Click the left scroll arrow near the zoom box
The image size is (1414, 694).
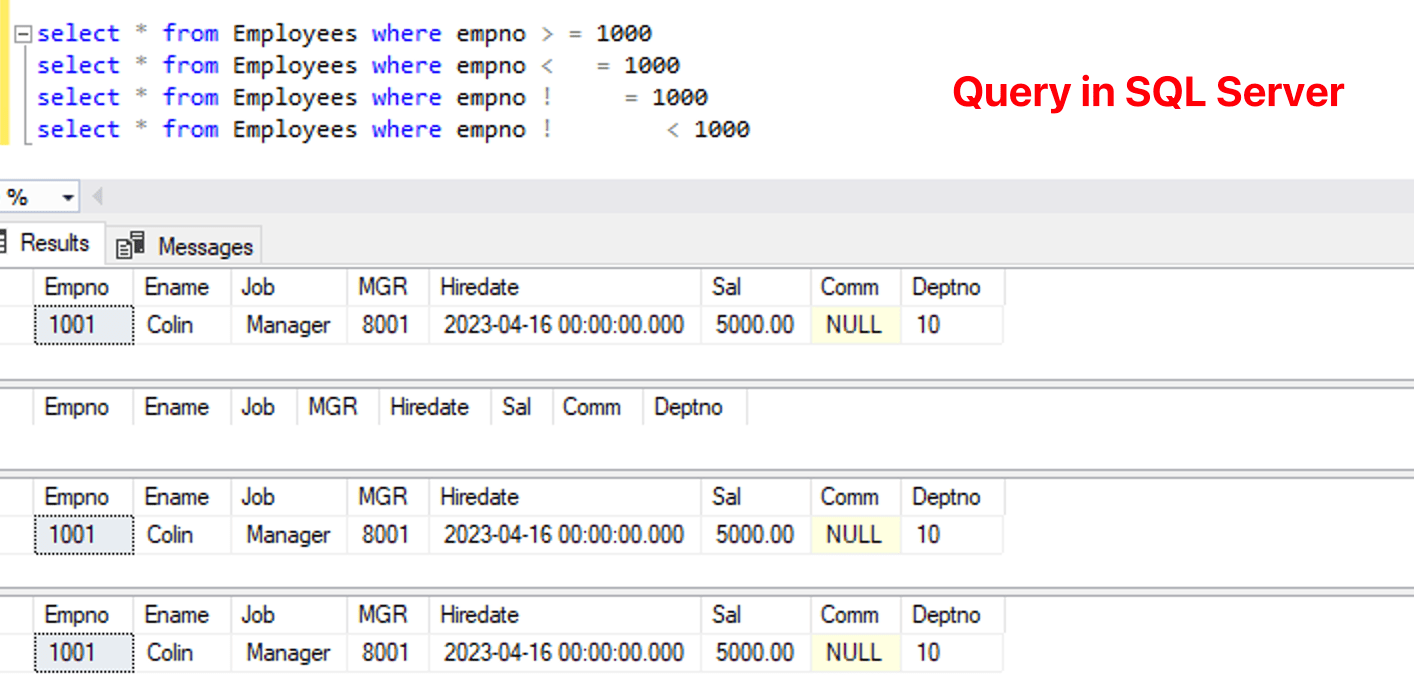point(97,196)
